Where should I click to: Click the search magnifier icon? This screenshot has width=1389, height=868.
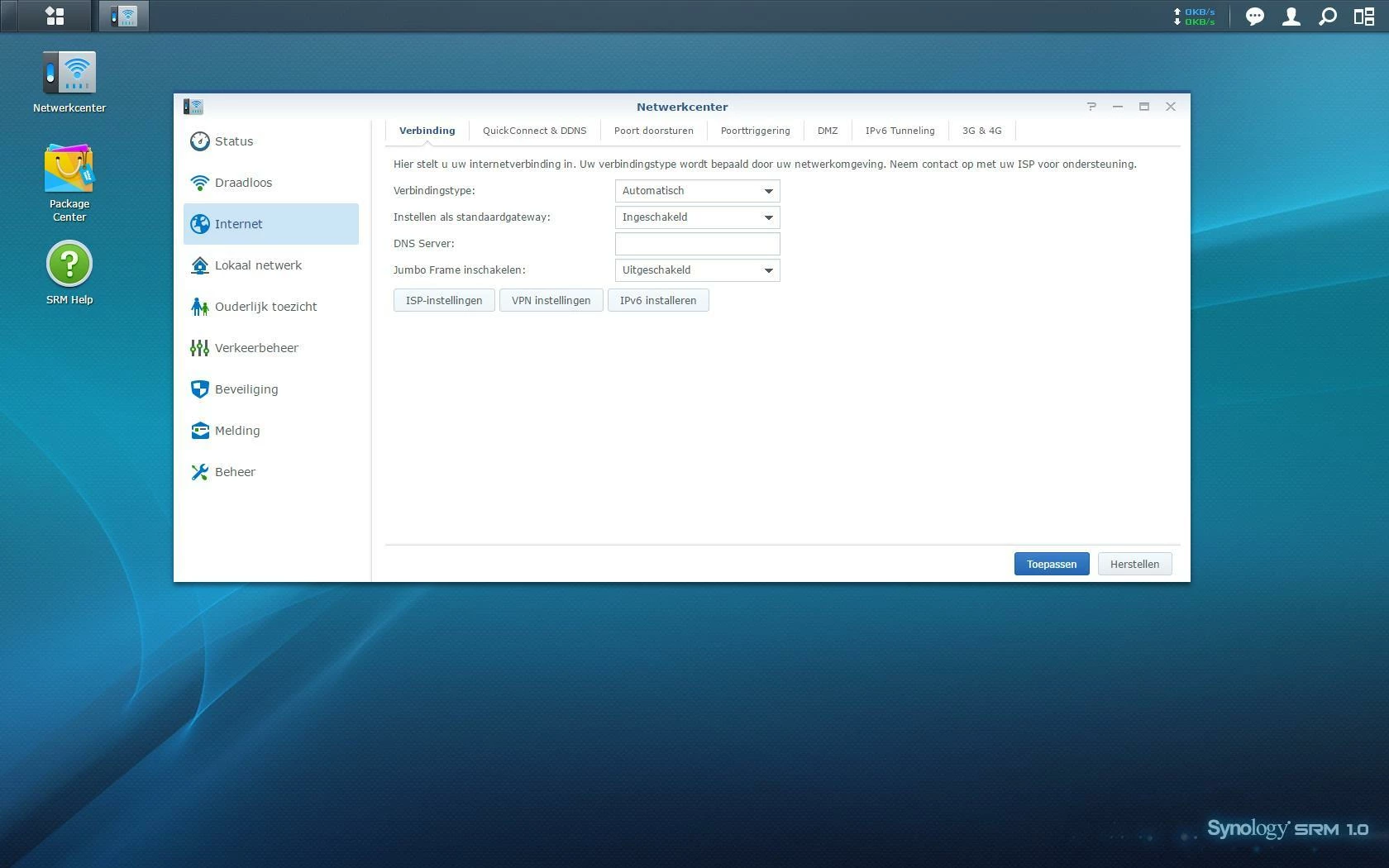(1328, 17)
